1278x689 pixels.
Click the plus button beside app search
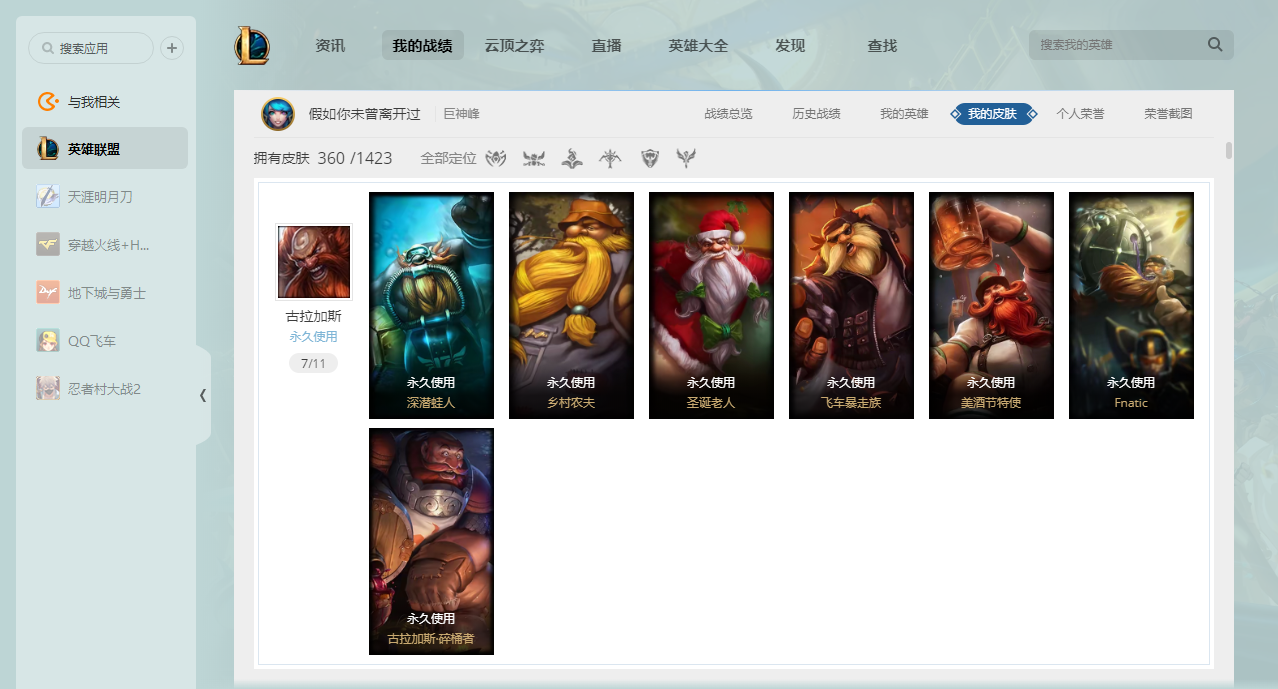[x=172, y=48]
